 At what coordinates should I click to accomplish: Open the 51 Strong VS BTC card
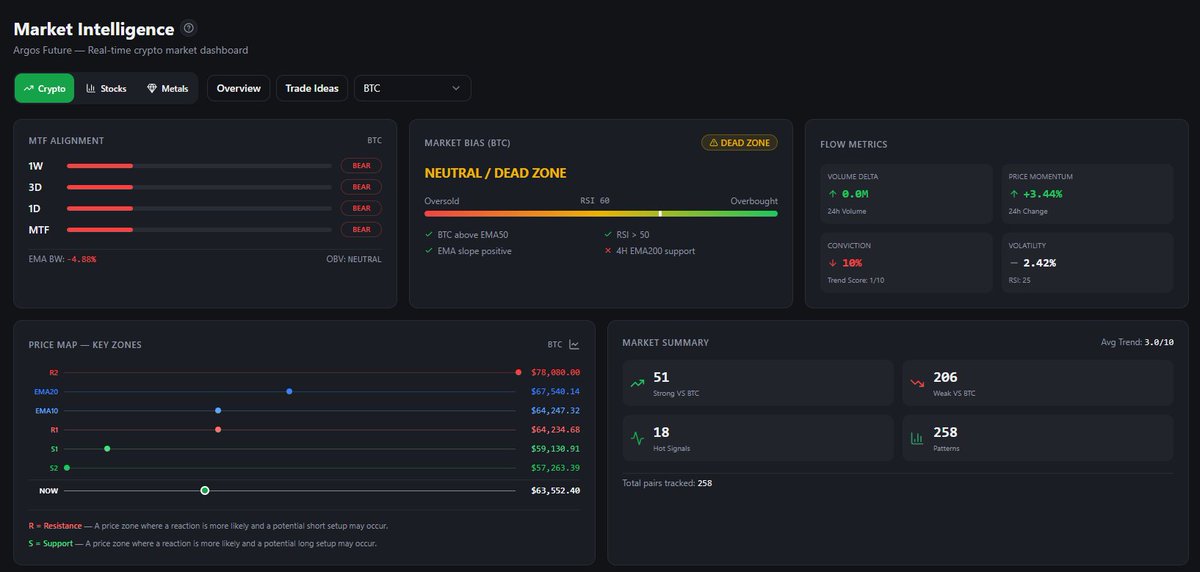(758, 383)
